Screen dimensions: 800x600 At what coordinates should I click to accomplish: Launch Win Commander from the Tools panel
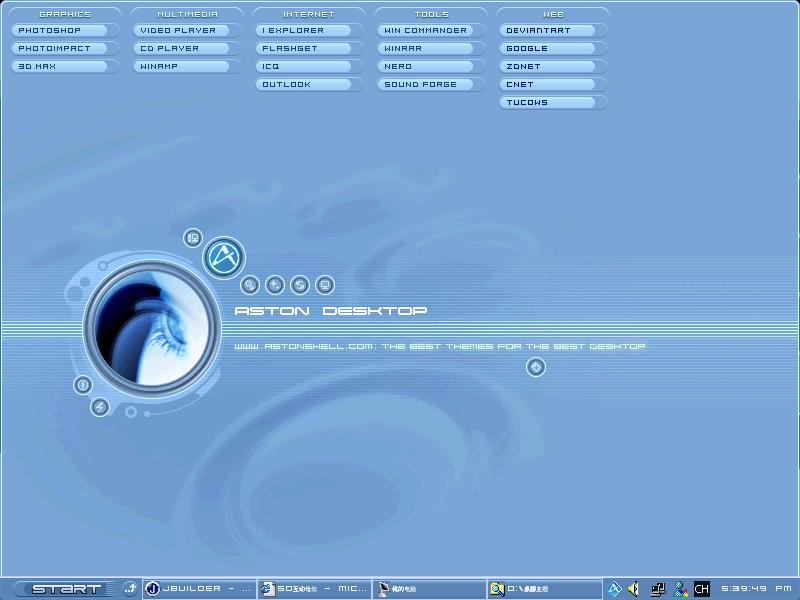coord(430,31)
